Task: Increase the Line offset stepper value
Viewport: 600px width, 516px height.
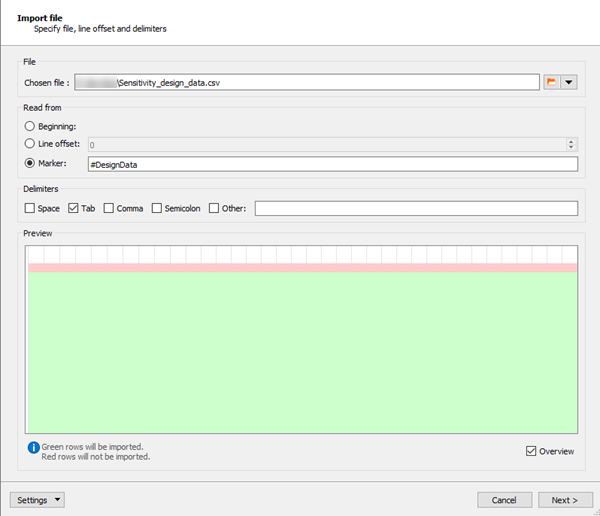Action: pyautogui.click(x=571, y=142)
